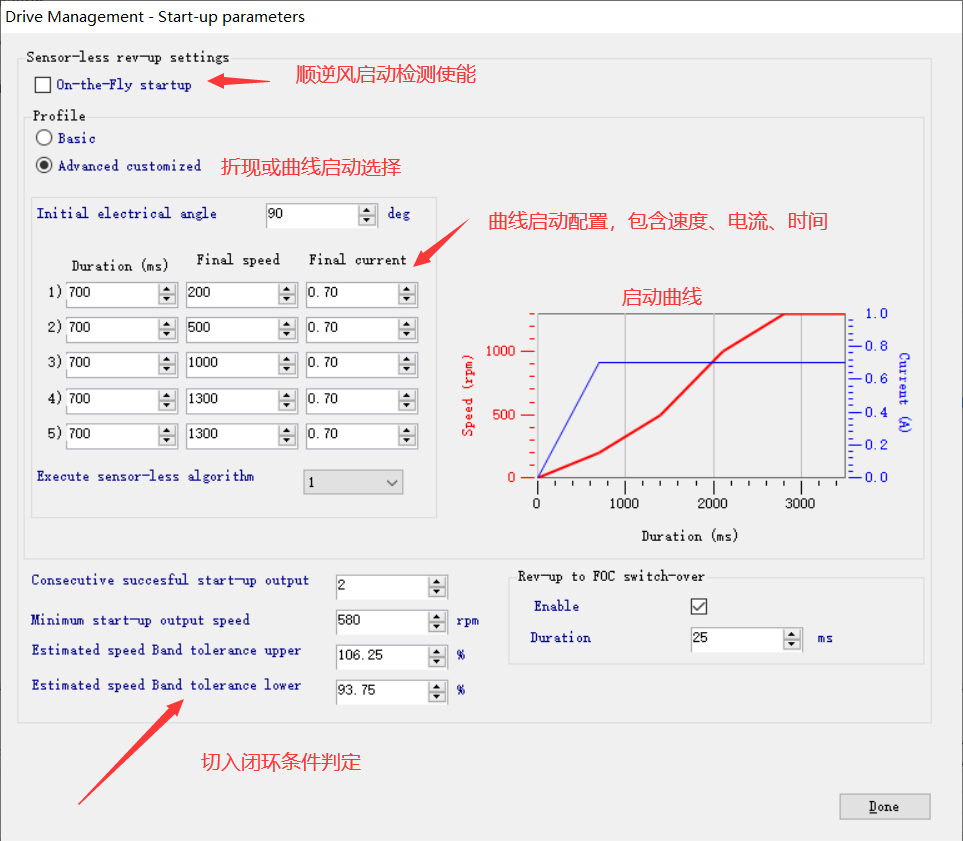Image resolution: width=963 pixels, height=841 pixels.
Task: Decrement row 1 Final current with the down arrow
Action: click(x=407, y=299)
